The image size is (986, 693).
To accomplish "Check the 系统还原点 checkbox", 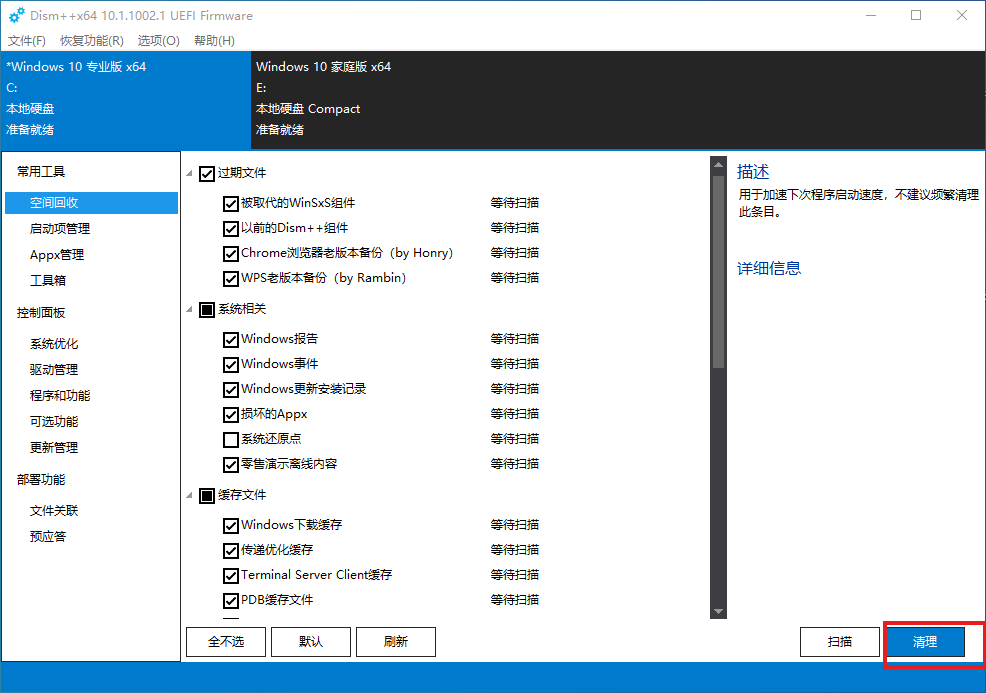I will (231, 439).
